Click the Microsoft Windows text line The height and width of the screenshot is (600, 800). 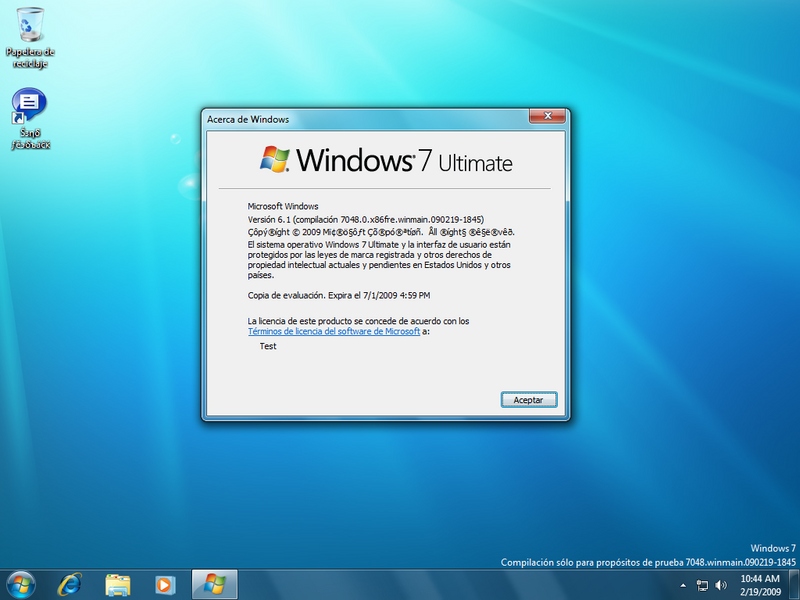point(283,206)
